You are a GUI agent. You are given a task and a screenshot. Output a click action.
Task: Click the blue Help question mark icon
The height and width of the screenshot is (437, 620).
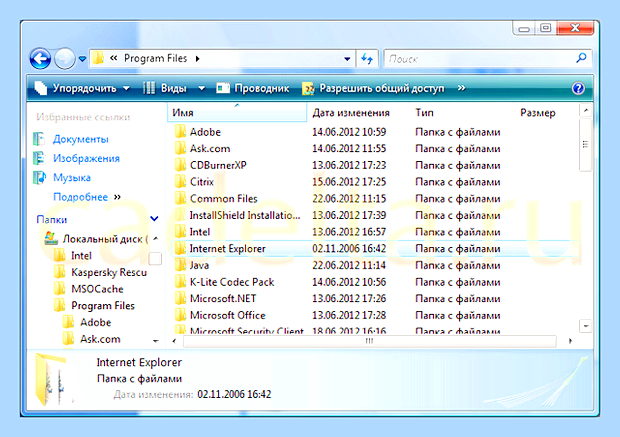578,88
